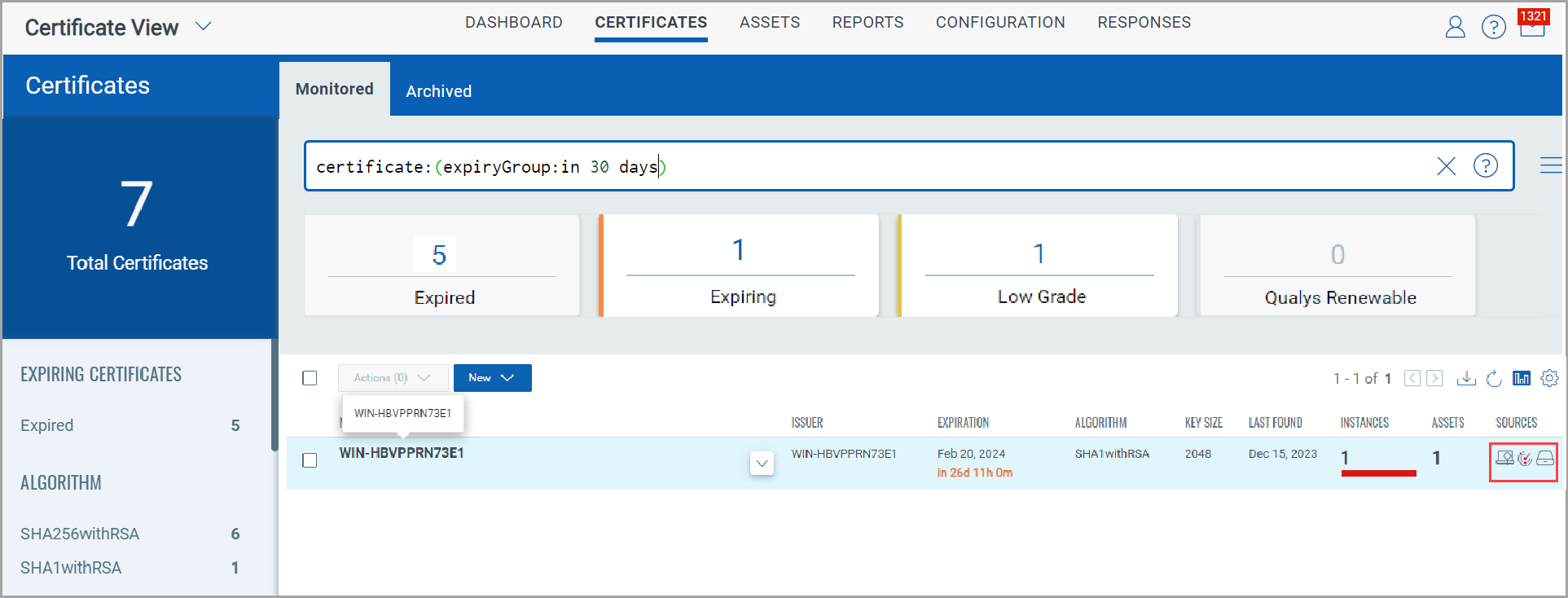Image resolution: width=1568 pixels, height=598 pixels.
Task: Click the Expired certificates card
Action: pos(441,266)
